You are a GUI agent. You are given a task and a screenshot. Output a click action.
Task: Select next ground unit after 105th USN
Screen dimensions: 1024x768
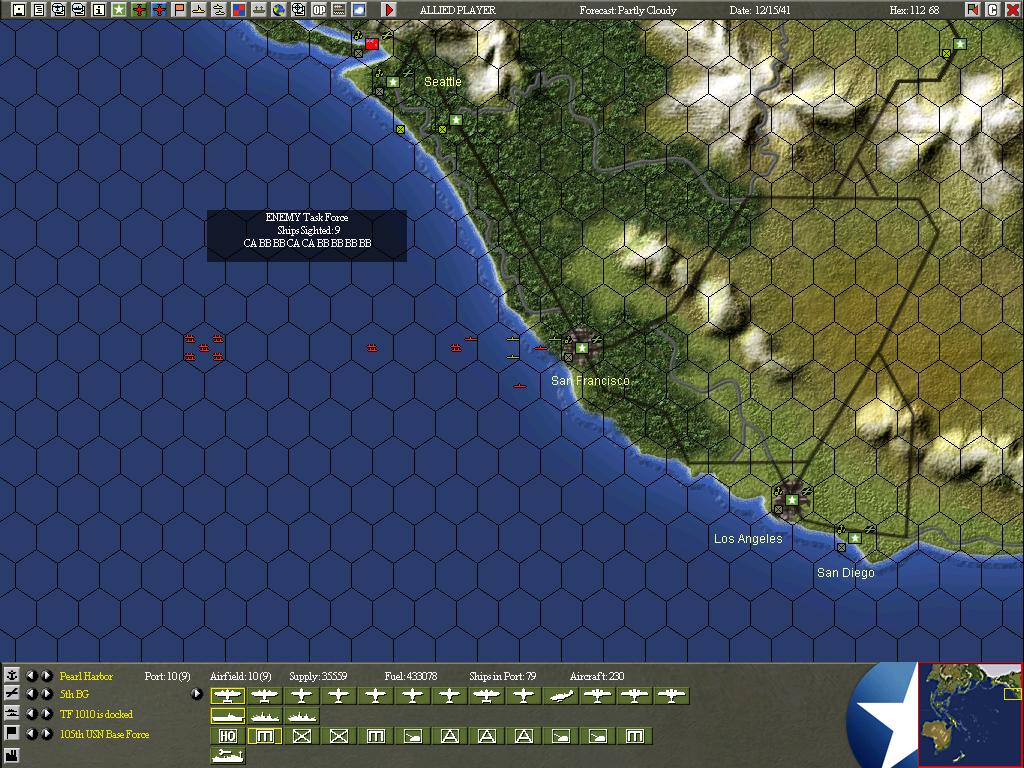46,733
